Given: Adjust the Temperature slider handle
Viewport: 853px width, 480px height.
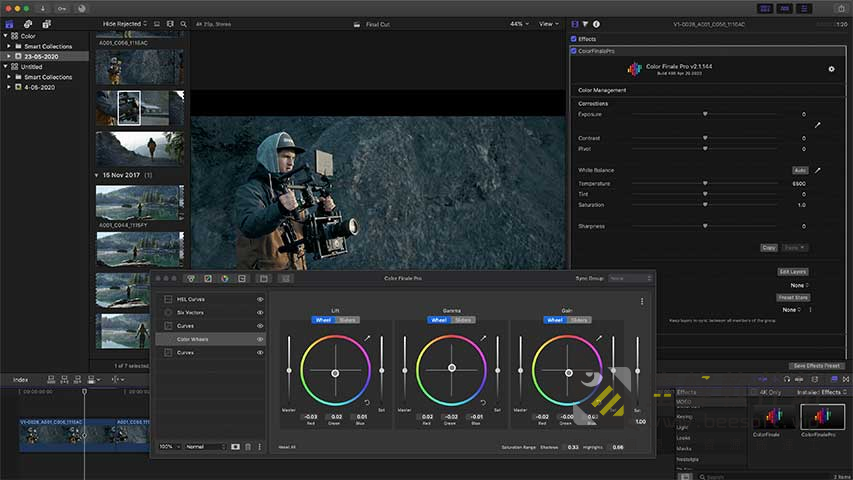Looking at the screenshot, I should click(705, 184).
